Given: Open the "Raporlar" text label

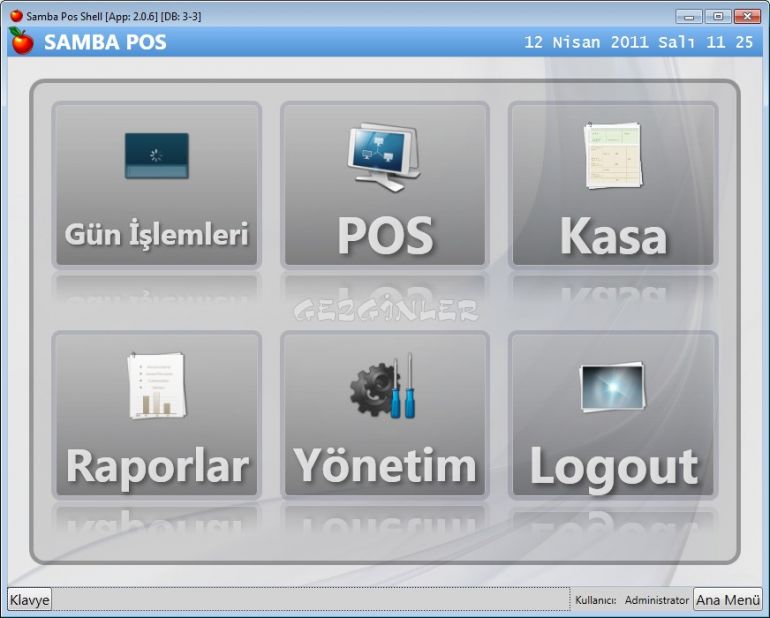Looking at the screenshot, I should coord(157,466).
